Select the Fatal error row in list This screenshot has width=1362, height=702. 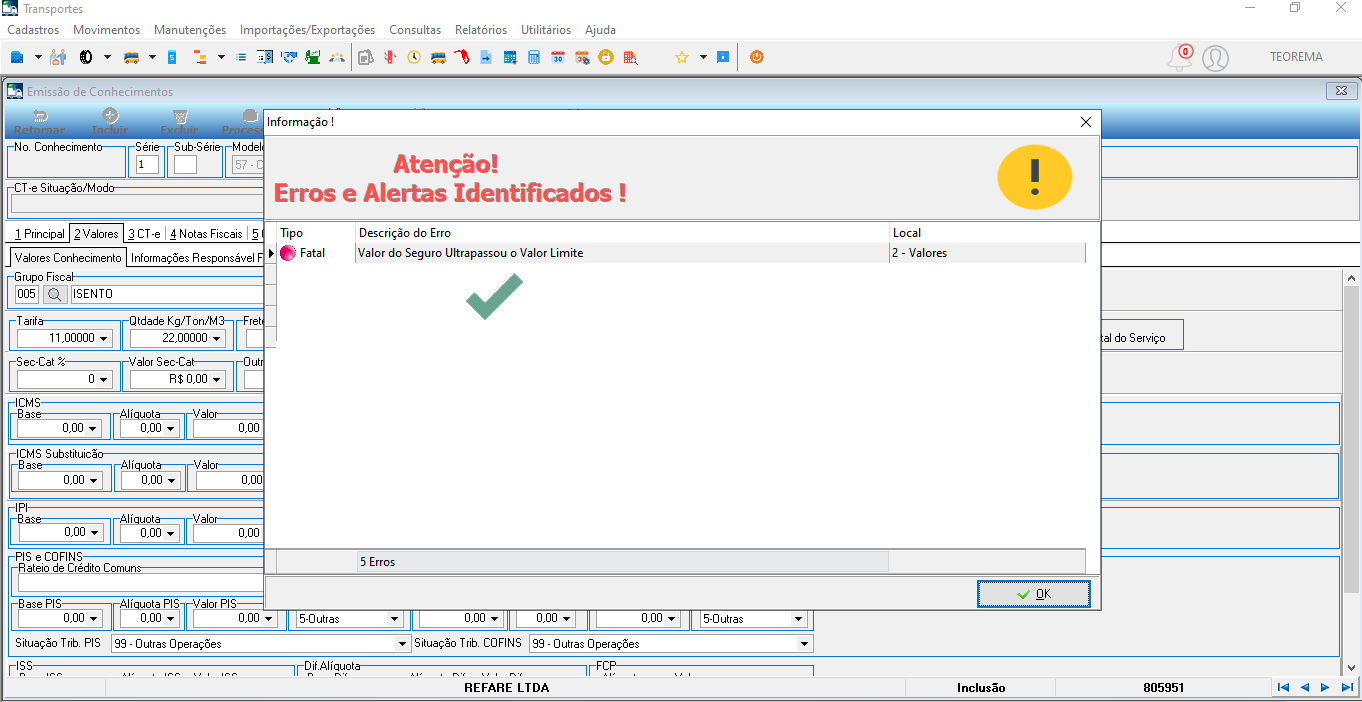tap(680, 253)
